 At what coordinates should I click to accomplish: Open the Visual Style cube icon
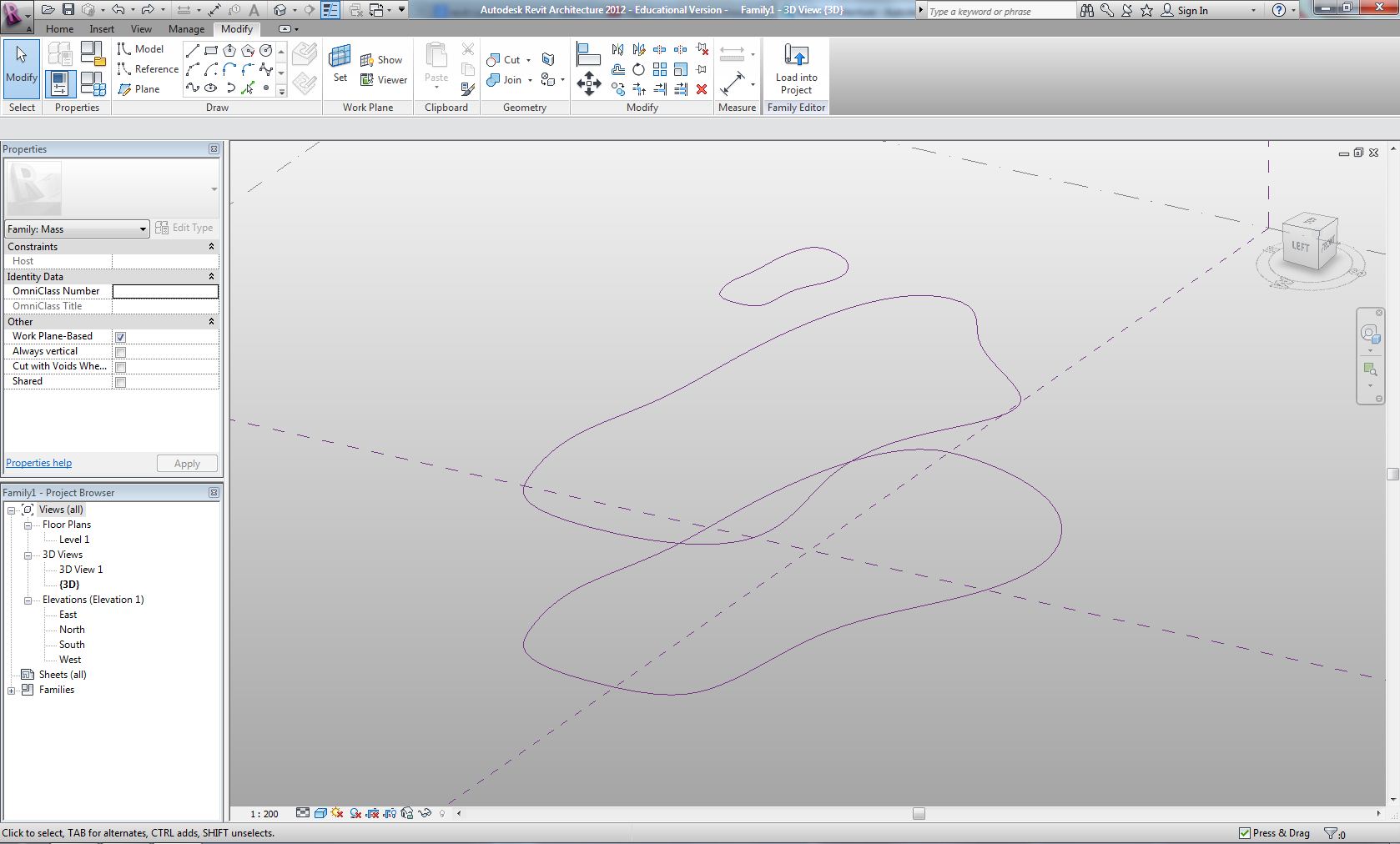tap(320, 813)
